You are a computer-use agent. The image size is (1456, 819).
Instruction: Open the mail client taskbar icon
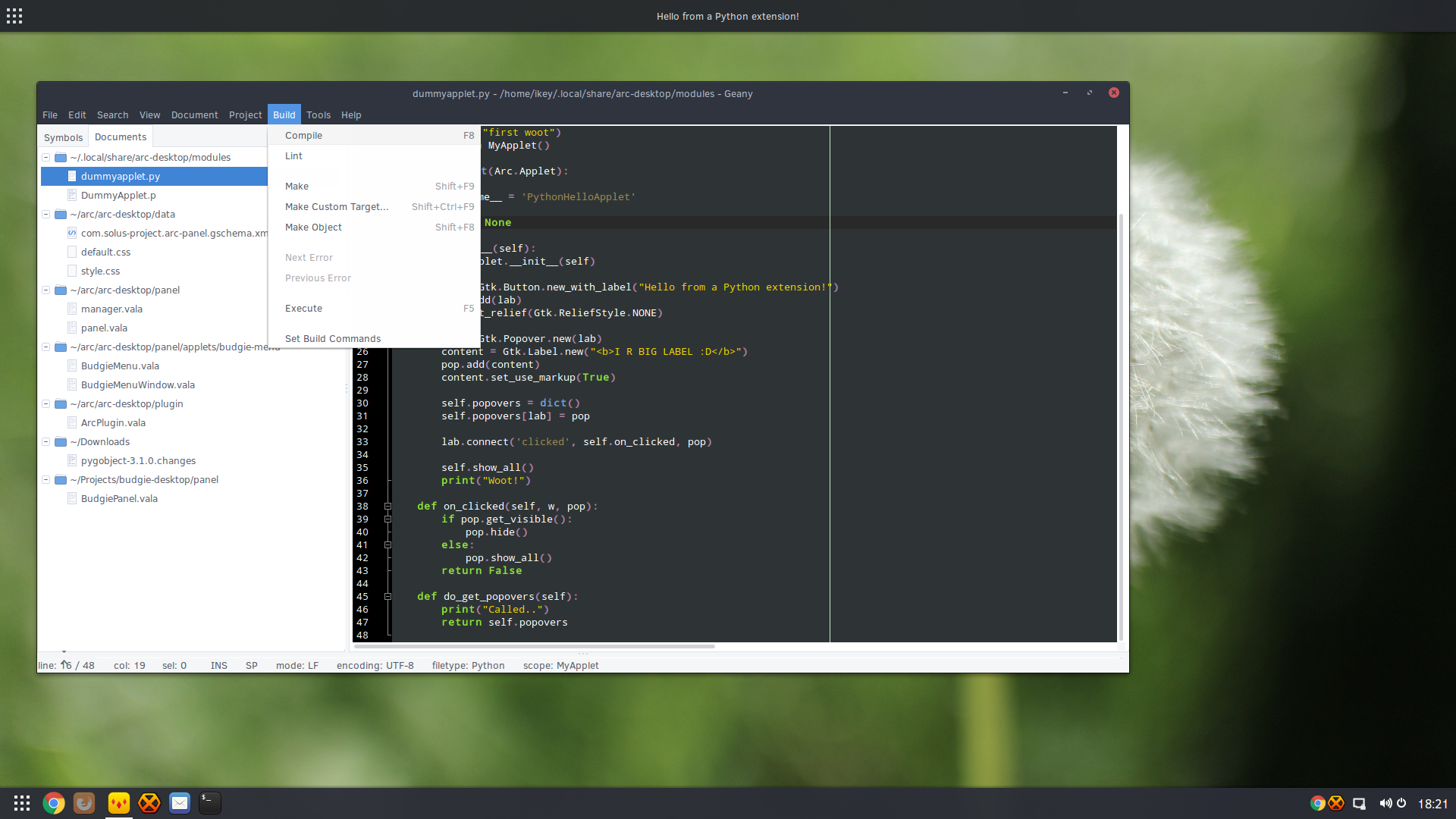(x=180, y=803)
